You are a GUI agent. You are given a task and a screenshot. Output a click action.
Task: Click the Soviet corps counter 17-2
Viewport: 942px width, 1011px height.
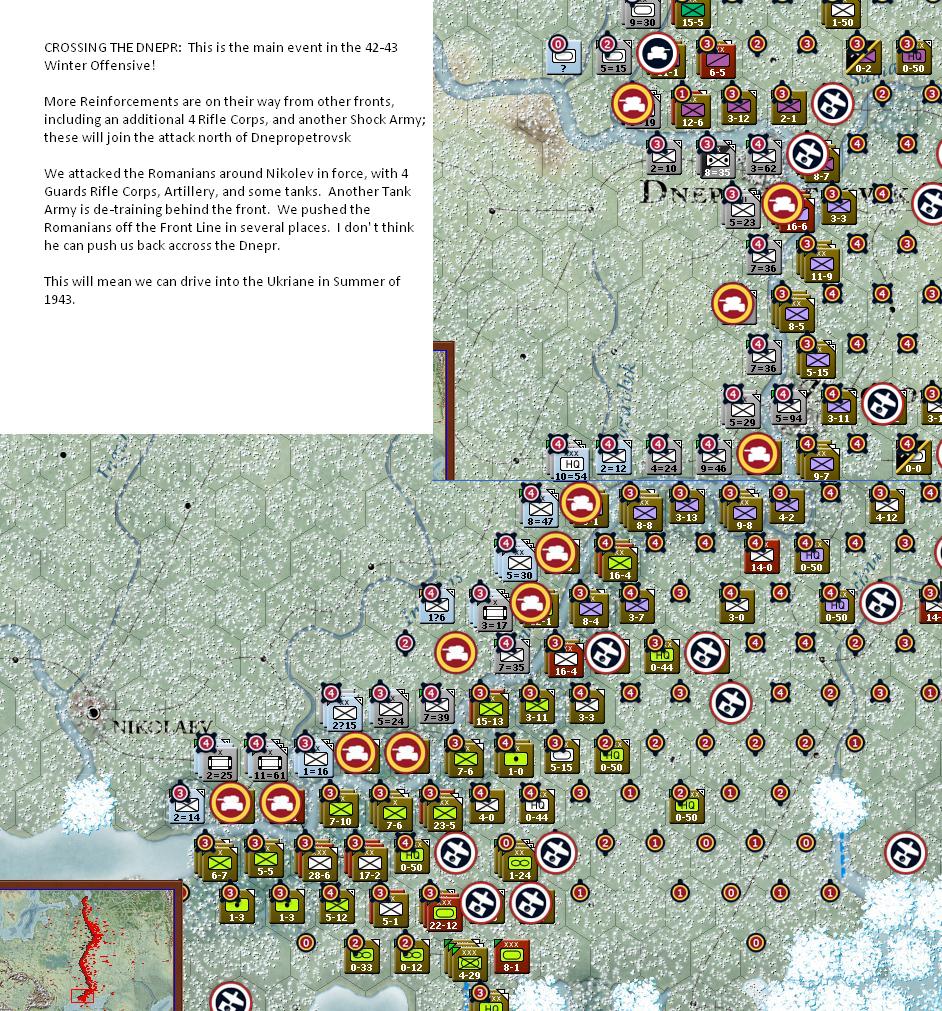pyautogui.click(x=369, y=864)
